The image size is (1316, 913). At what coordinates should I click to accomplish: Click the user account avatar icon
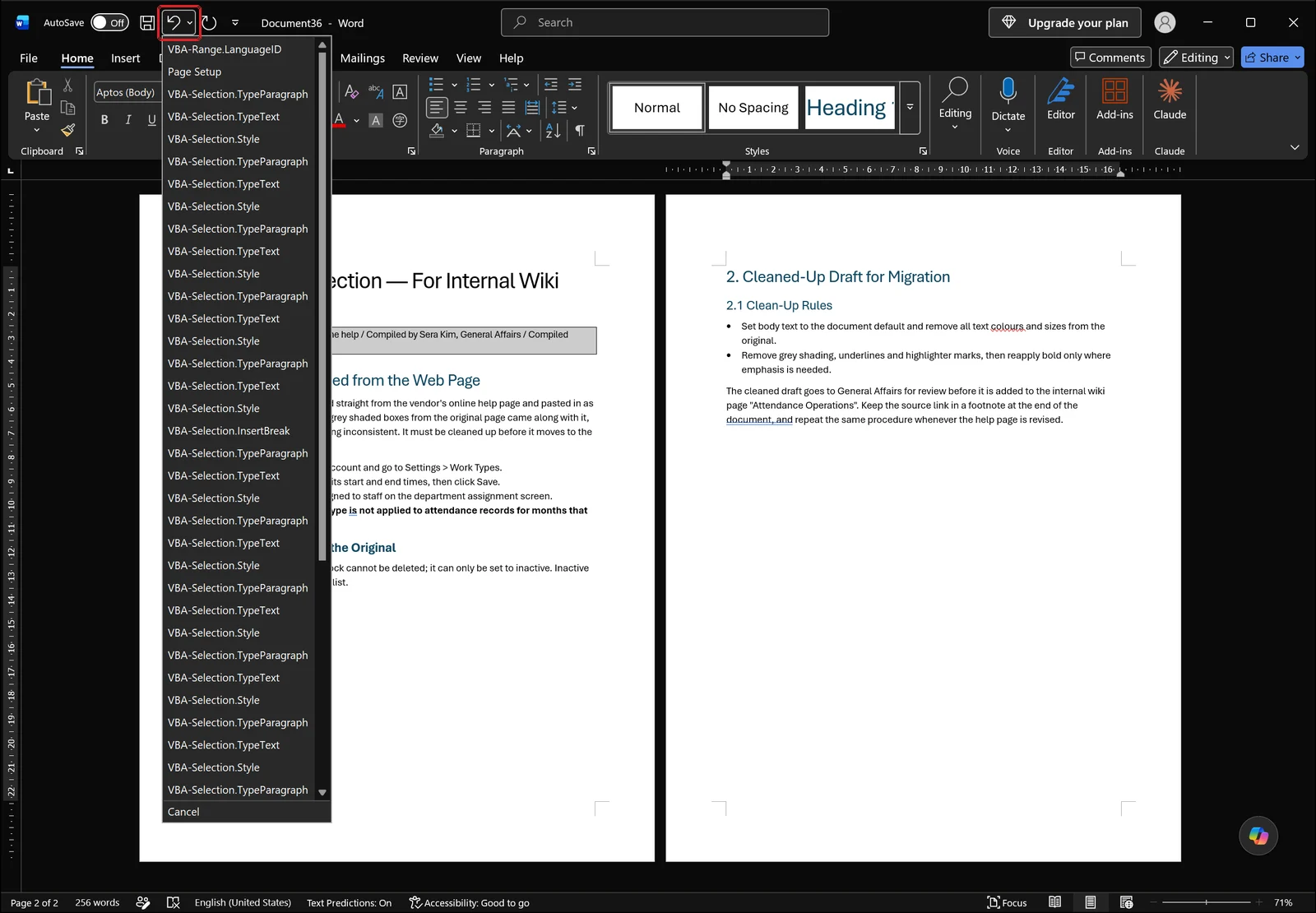click(x=1165, y=23)
